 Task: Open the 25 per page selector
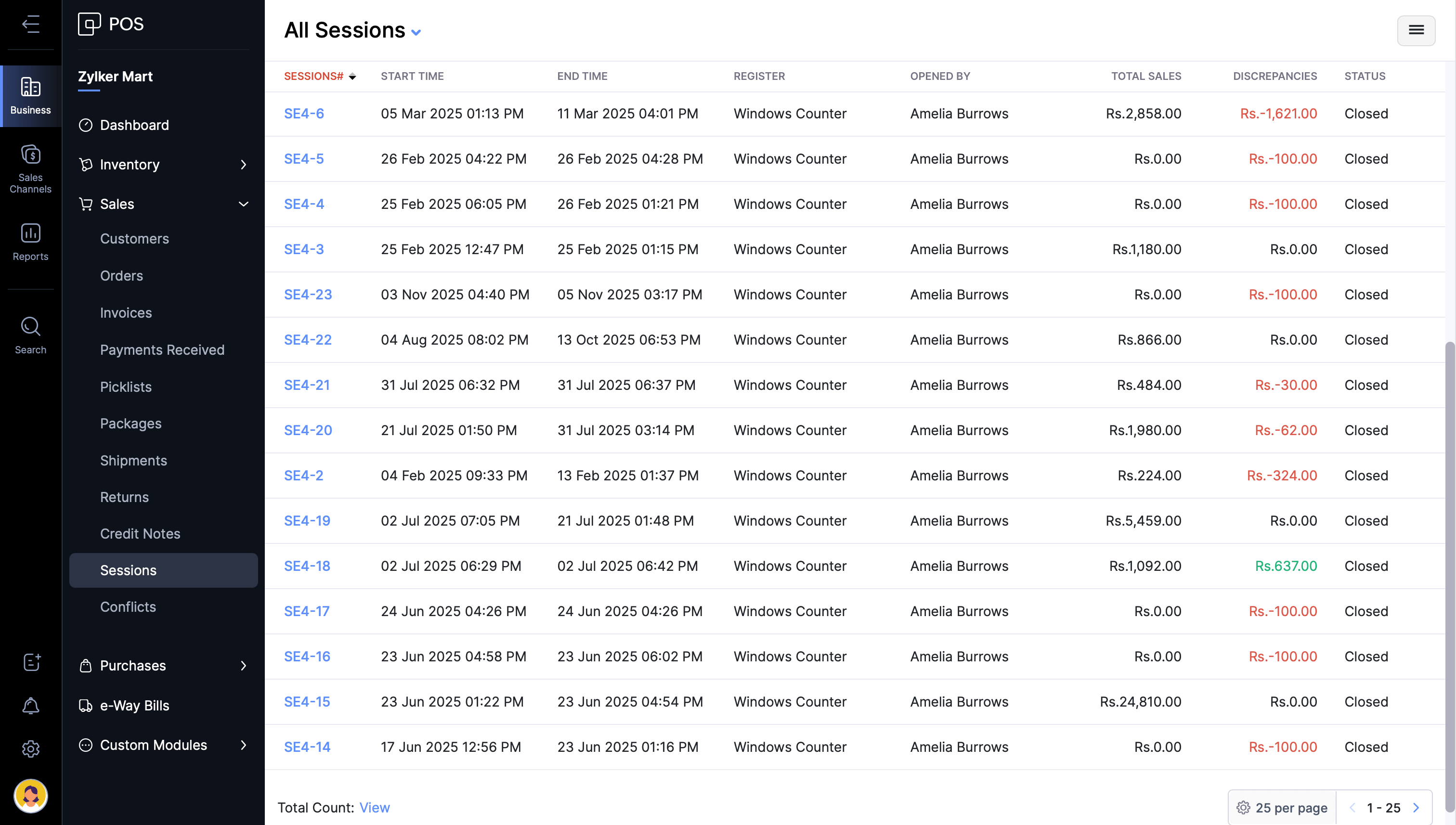1283,808
